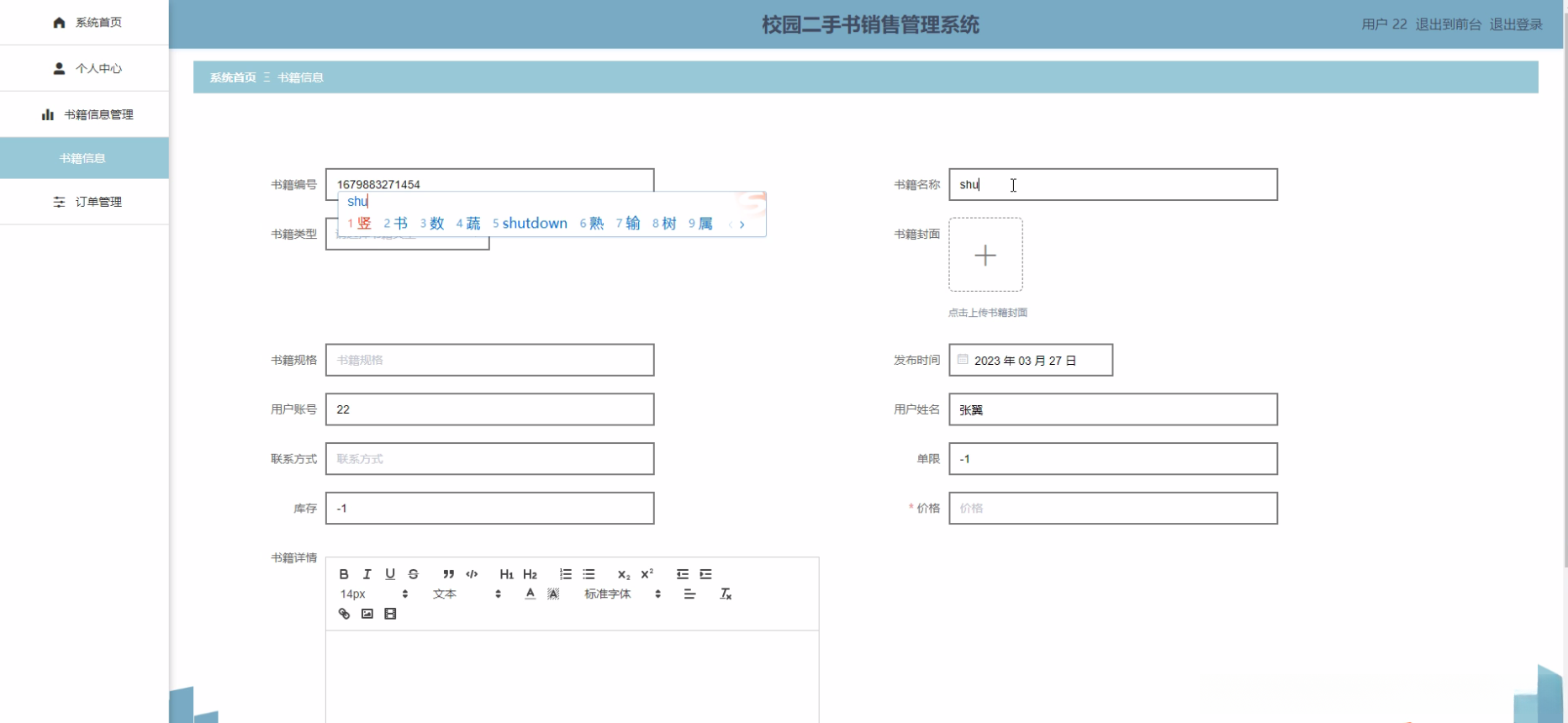Viewport: 1568px width, 723px height.
Task: Expand 订单管理 in the sidebar
Action: 84,202
